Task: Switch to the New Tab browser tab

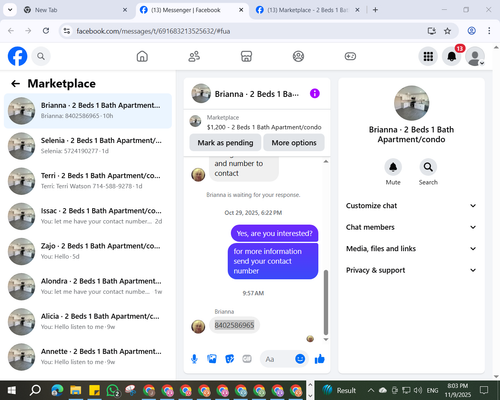Action: [75, 10]
